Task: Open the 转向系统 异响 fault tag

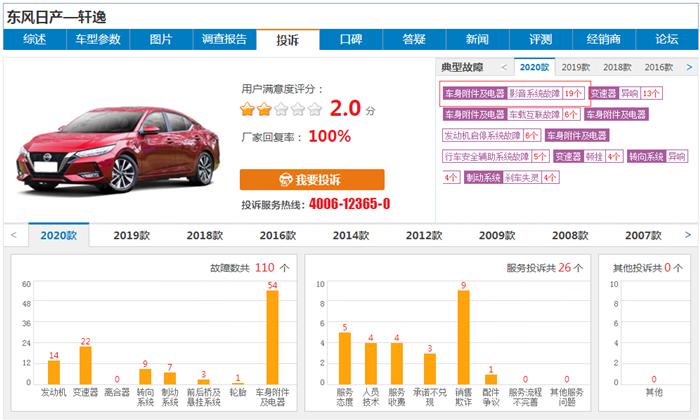Action: 657,156
